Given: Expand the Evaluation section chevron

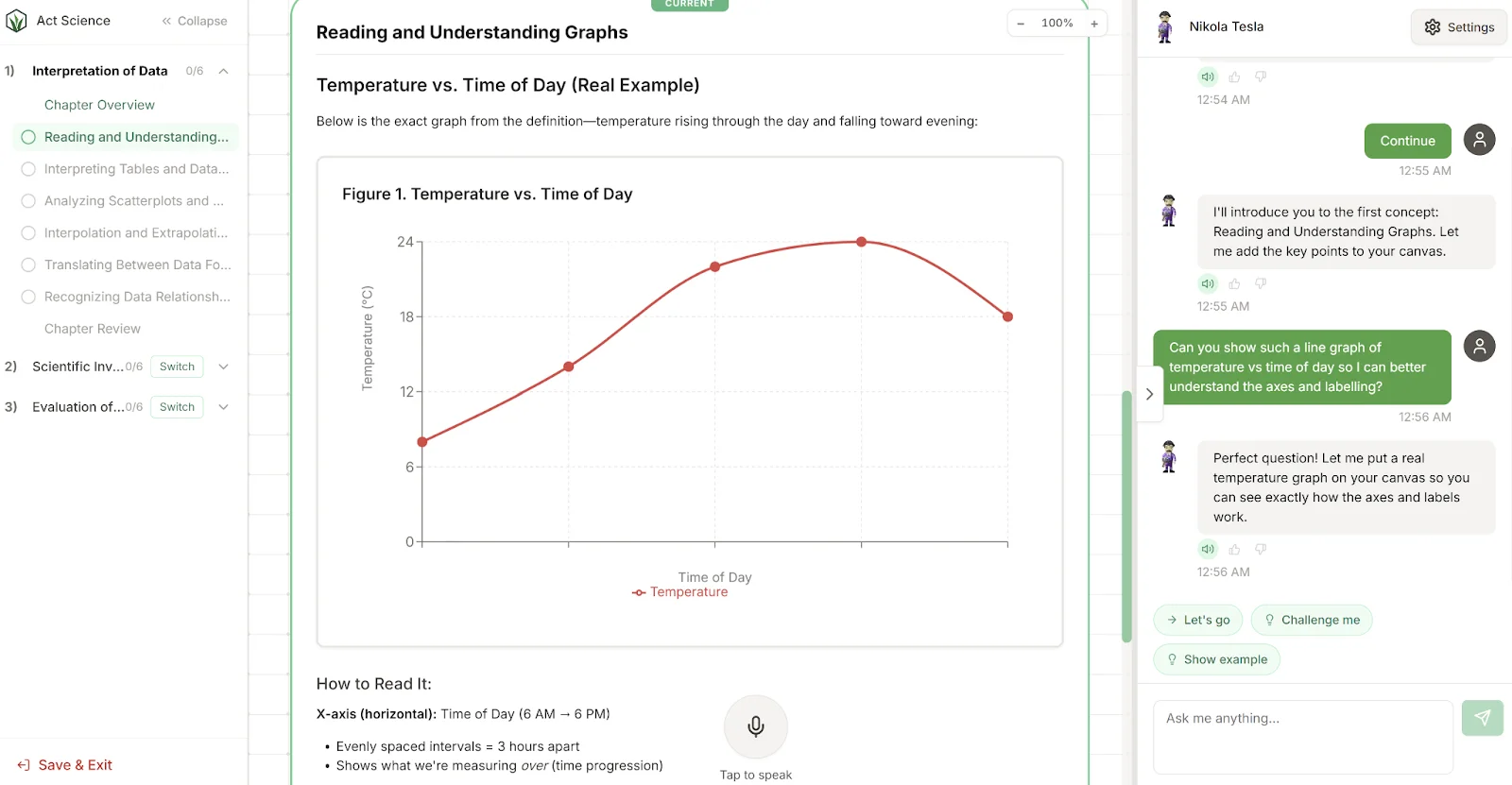Looking at the screenshot, I should coord(223,406).
